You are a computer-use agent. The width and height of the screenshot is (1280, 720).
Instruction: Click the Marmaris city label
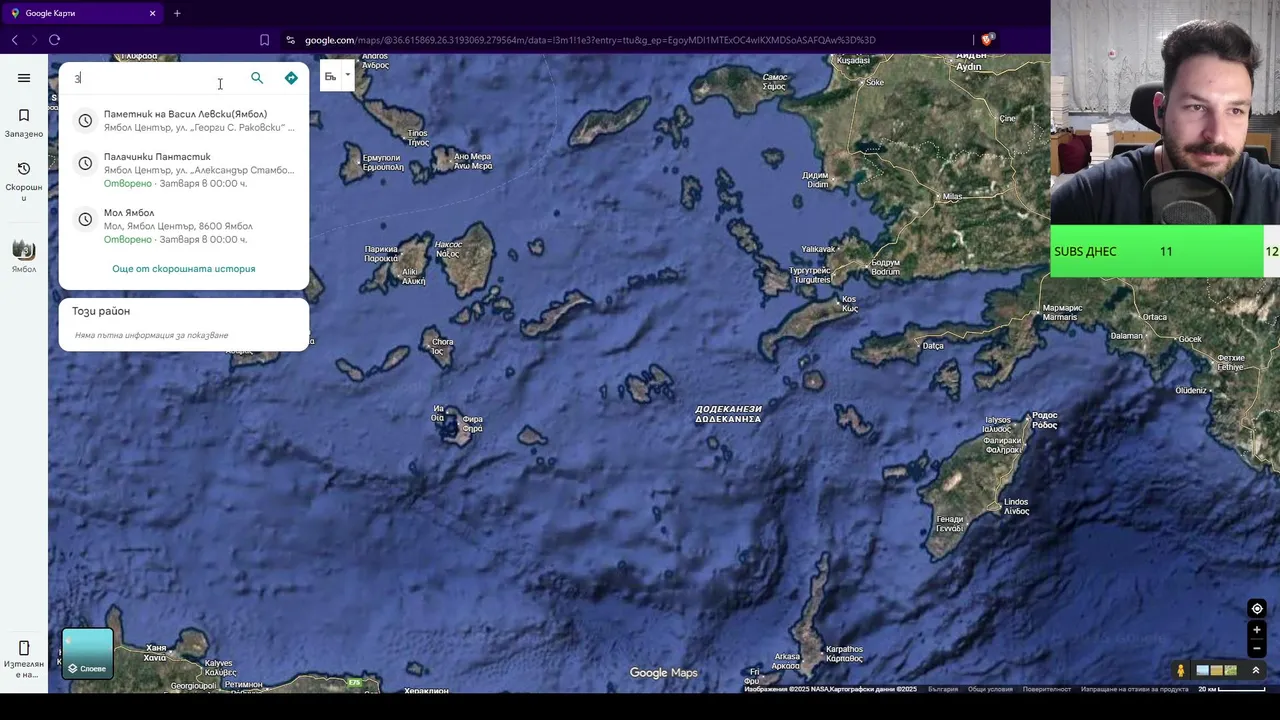click(x=1062, y=312)
